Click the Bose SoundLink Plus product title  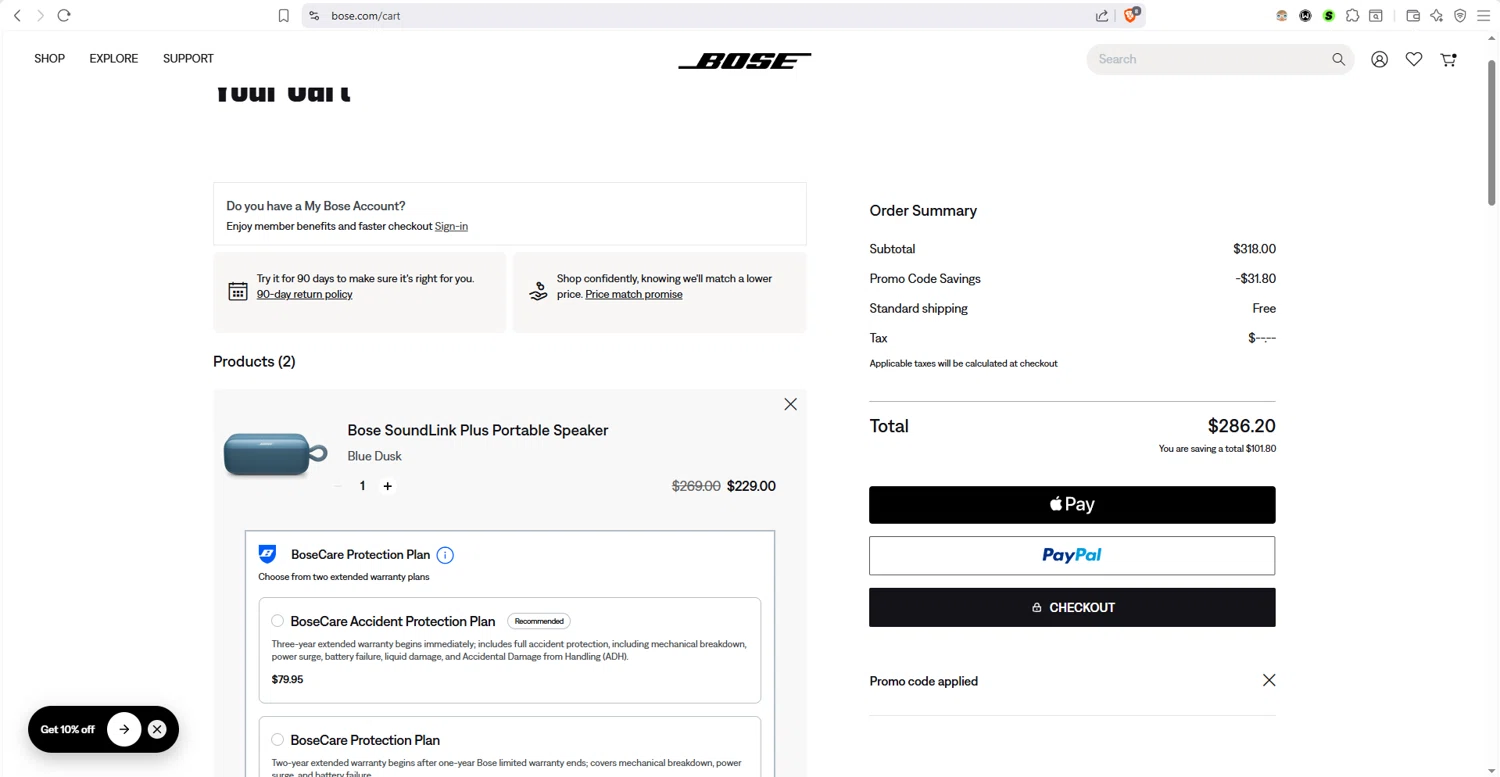478,430
